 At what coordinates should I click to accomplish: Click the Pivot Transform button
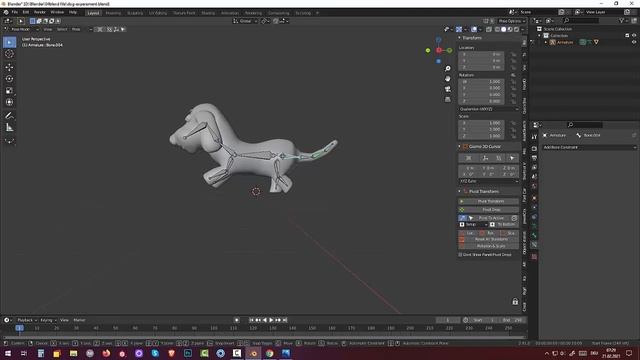coord(489,201)
